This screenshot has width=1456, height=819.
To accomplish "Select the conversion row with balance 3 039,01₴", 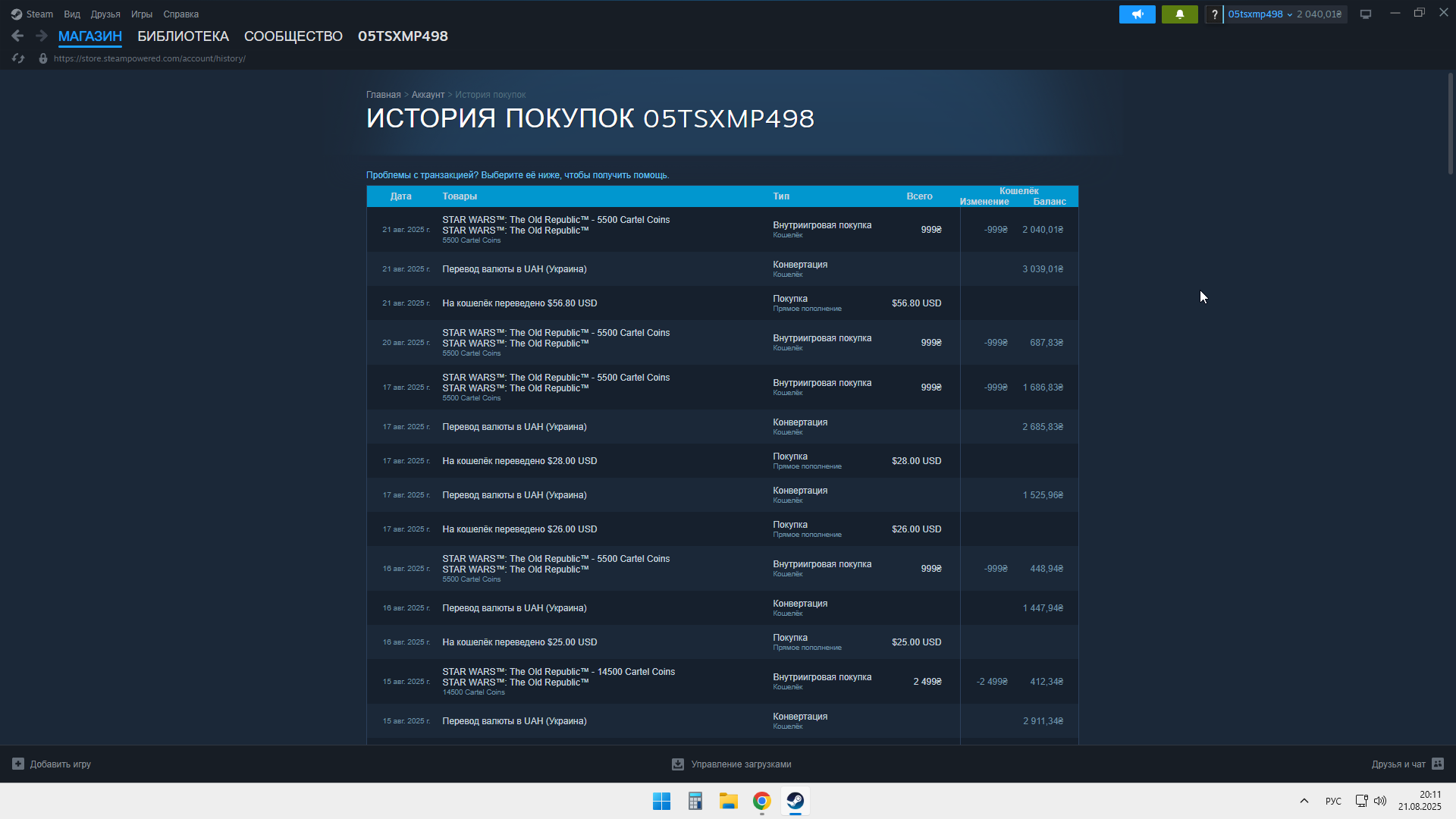I will 722,269.
